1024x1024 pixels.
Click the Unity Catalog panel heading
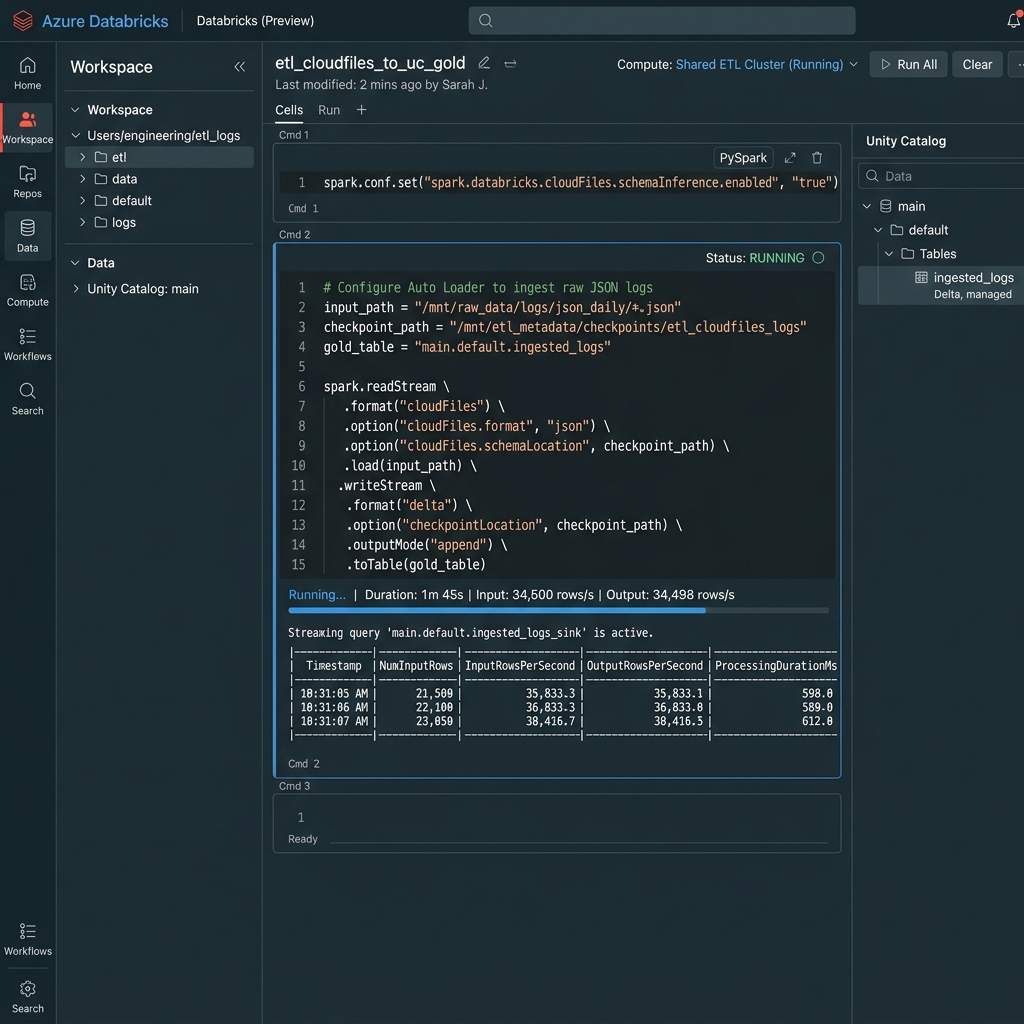coord(906,141)
